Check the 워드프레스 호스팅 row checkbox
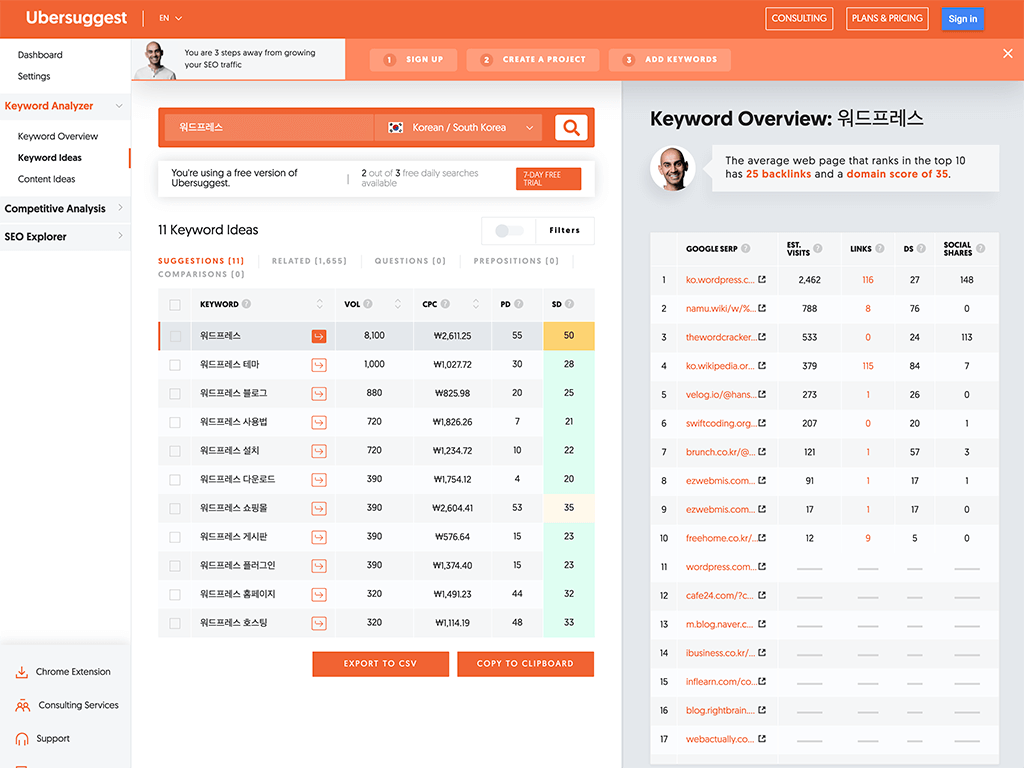Viewport: 1024px width, 768px height. 174,624
